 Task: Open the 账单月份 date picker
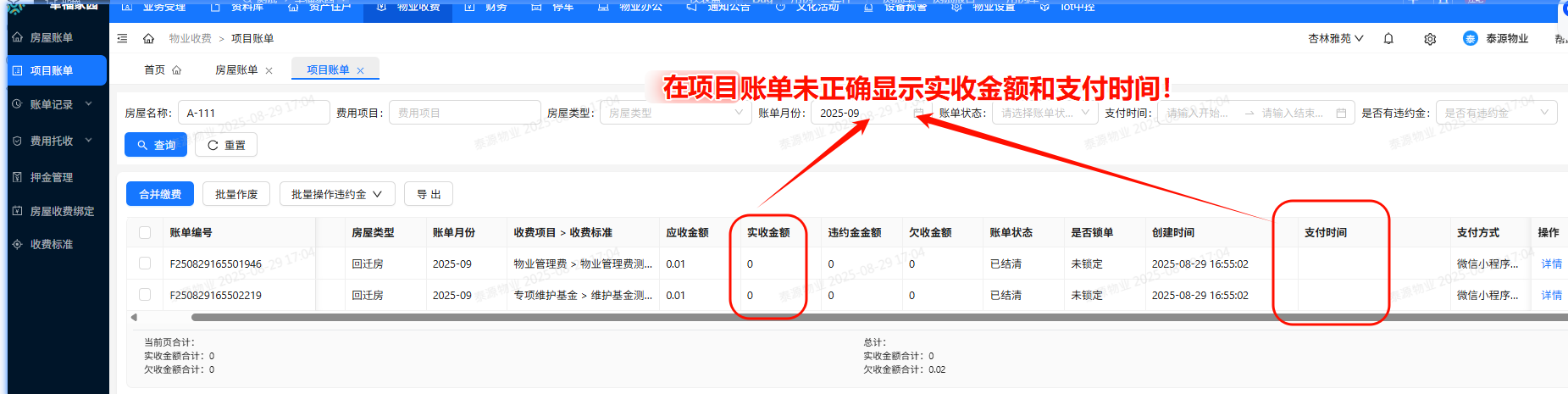point(871,113)
